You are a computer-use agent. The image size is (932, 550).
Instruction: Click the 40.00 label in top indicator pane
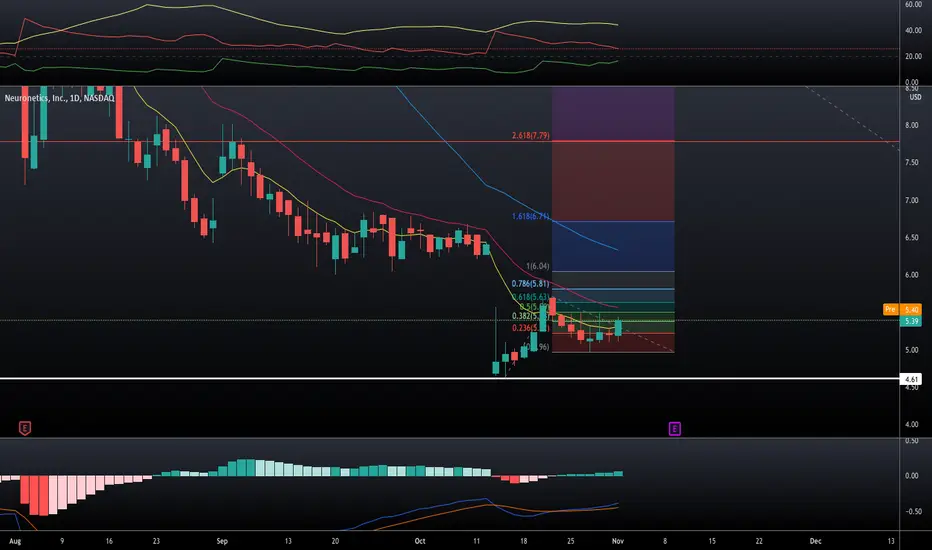click(913, 30)
